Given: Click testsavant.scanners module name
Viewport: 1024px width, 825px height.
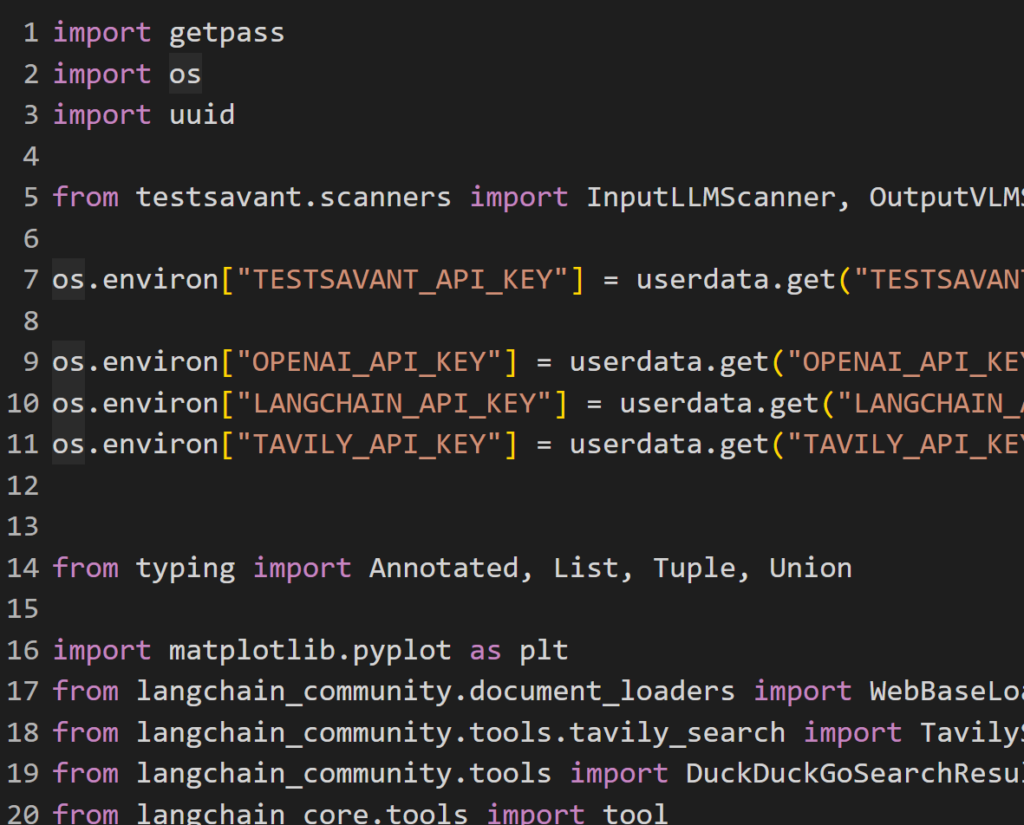Looking at the screenshot, I should click(293, 197).
